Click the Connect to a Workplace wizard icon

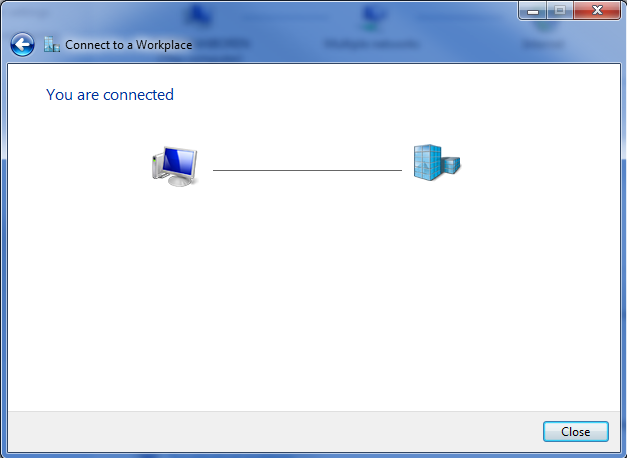click(x=52, y=44)
